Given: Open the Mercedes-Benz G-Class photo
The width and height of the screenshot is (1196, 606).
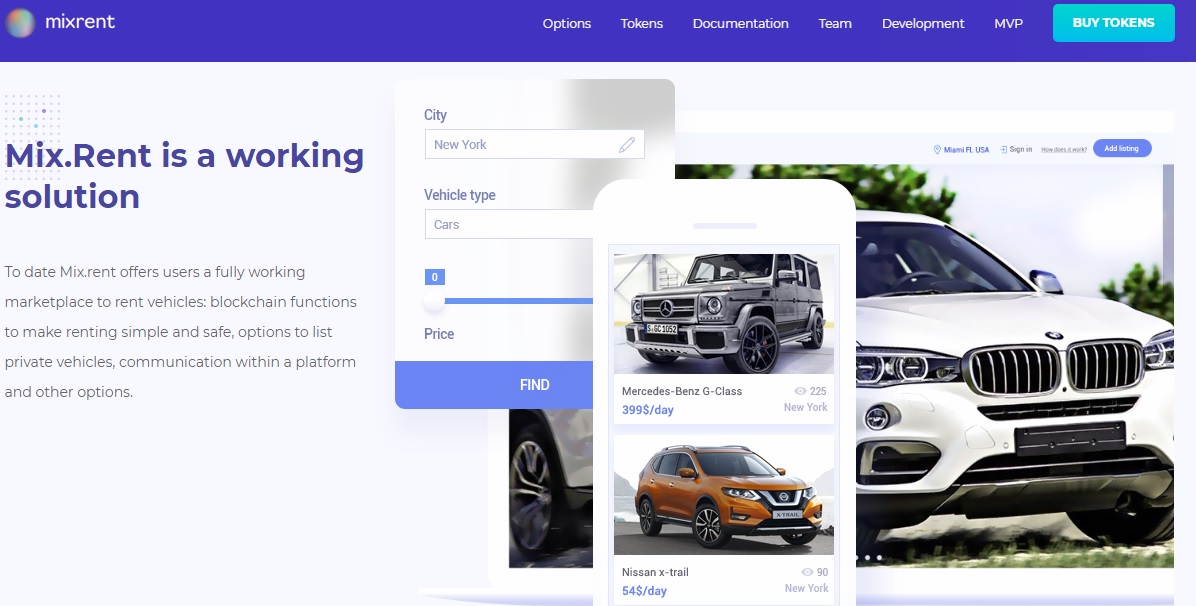Looking at the screenshot, I should (x=724, y=314).
